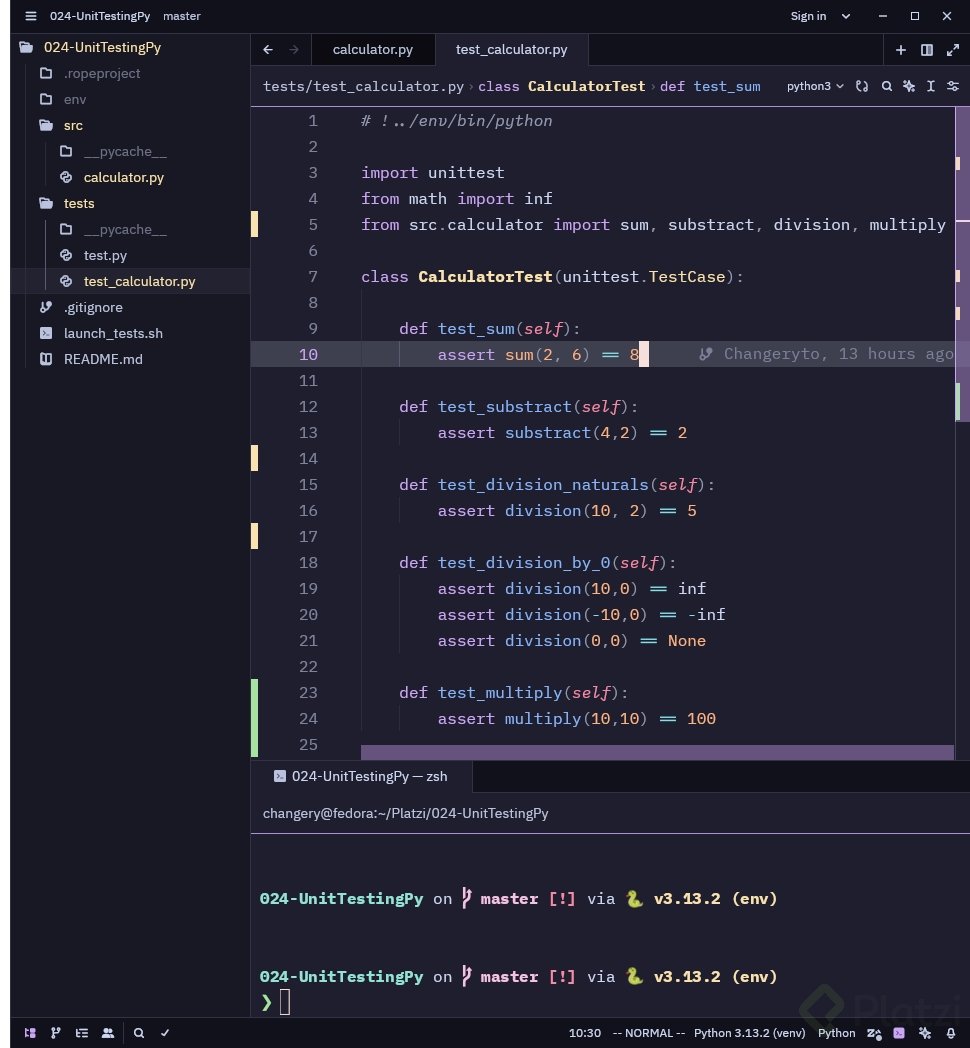Open the new item plus menu

point(900,50)
